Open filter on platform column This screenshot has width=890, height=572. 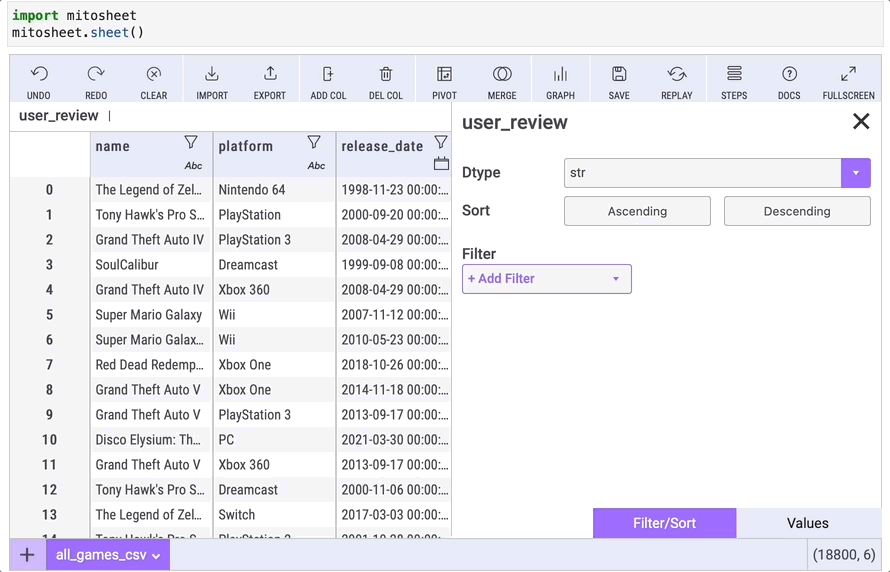point(314,143)
